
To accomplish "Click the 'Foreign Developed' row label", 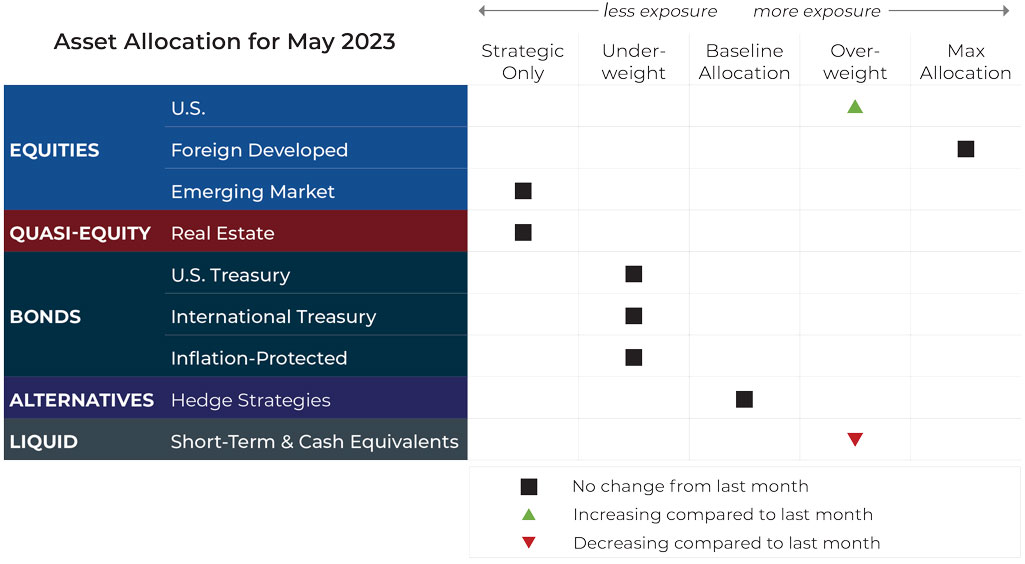I will (x=260, y=150).
